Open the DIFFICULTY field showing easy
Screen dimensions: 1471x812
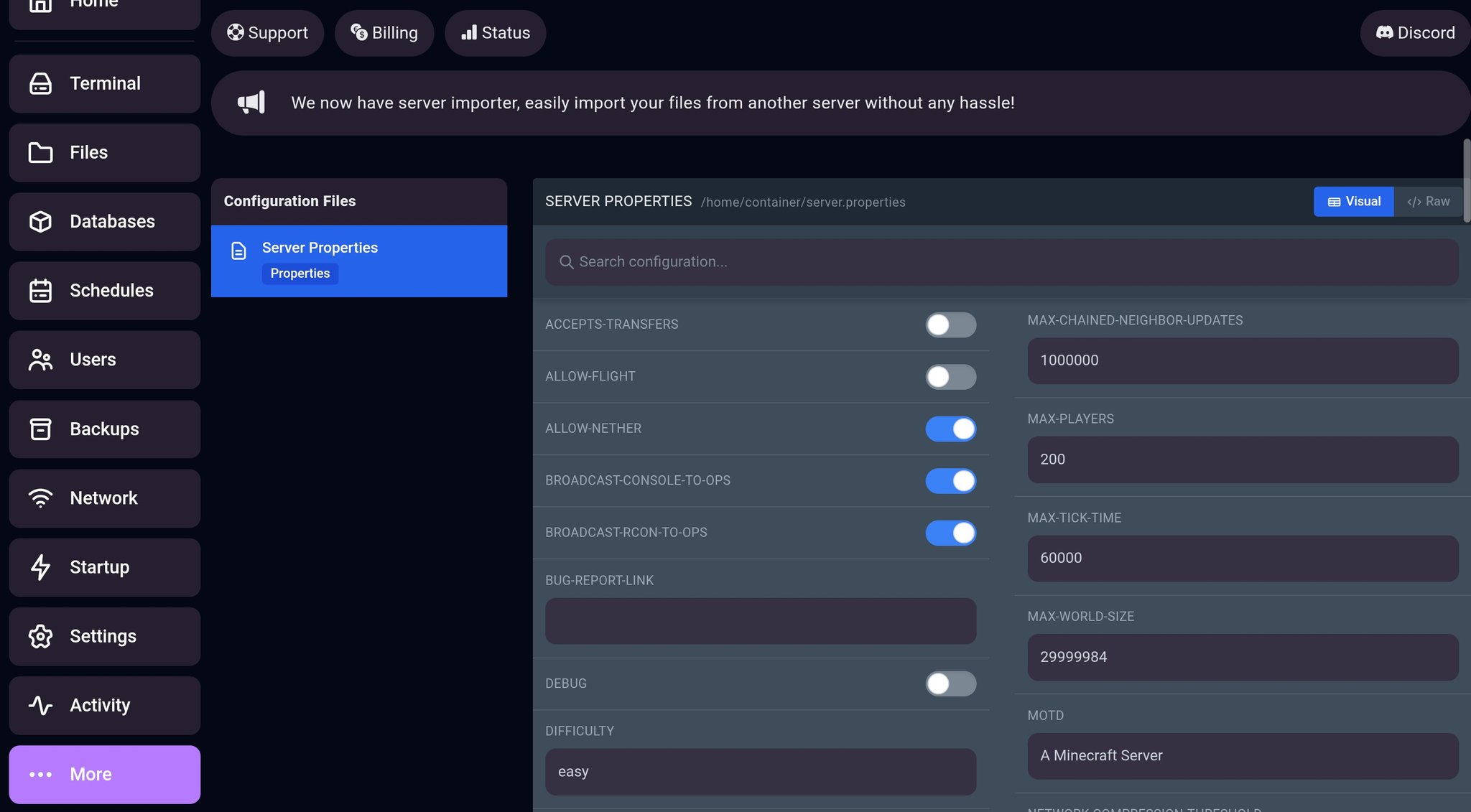(760, 772)
